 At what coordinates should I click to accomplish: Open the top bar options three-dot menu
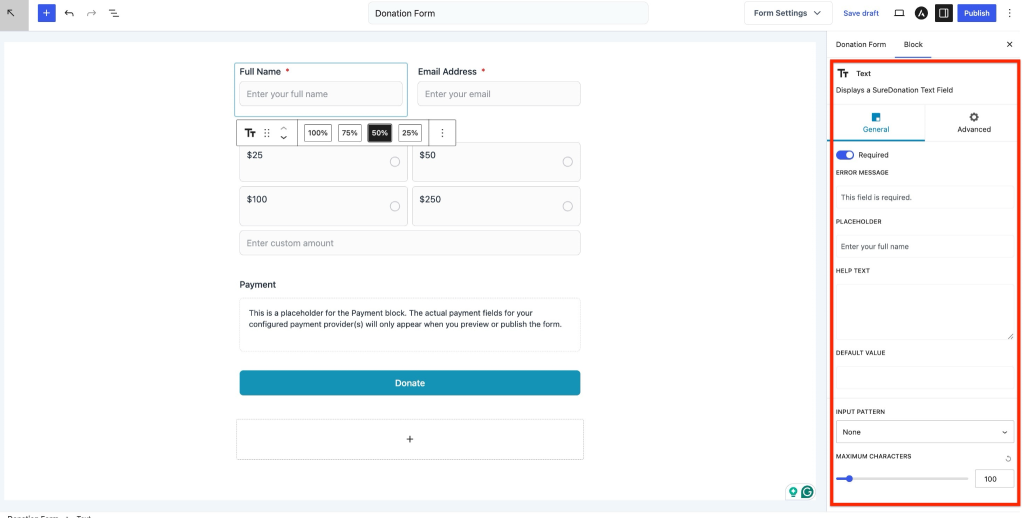pyautogui.click(x=1009, y=13)
